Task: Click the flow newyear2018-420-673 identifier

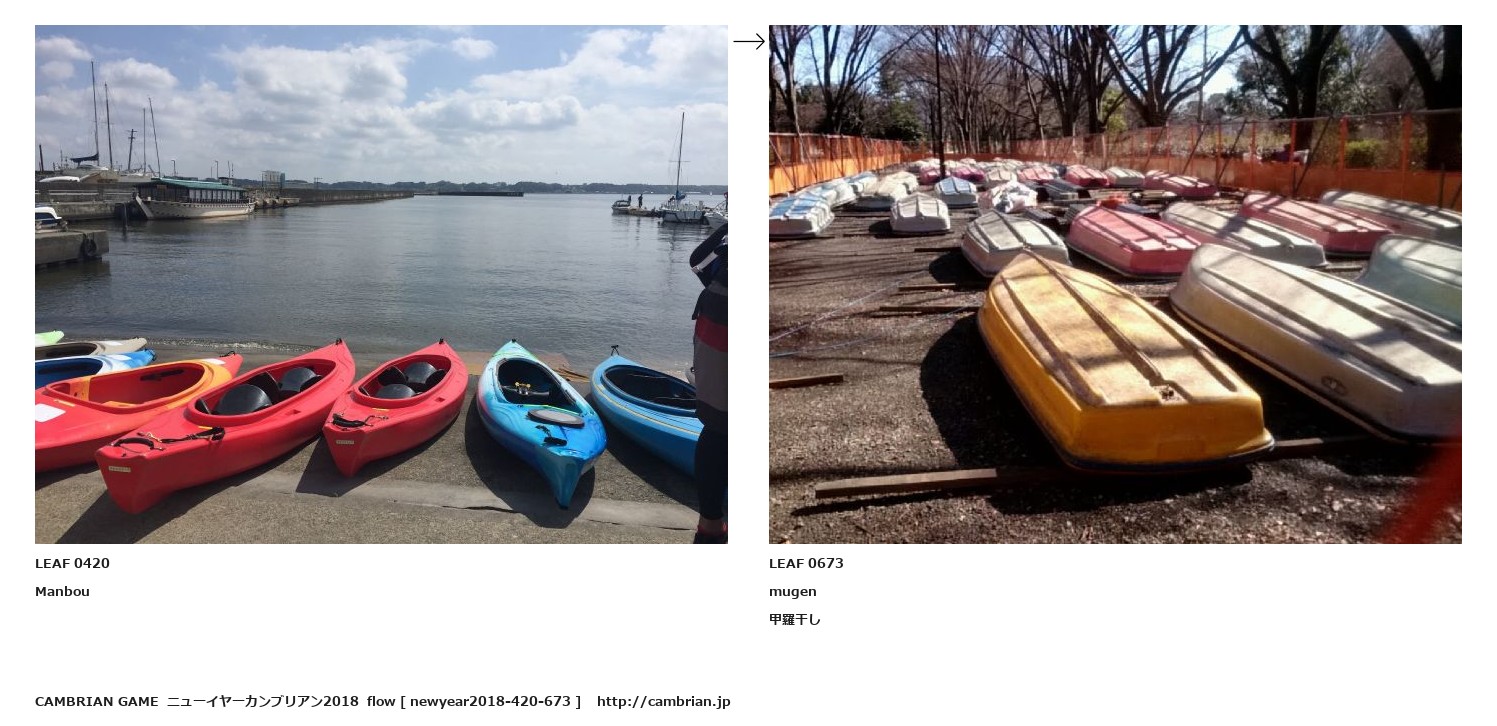Action: 474,701
